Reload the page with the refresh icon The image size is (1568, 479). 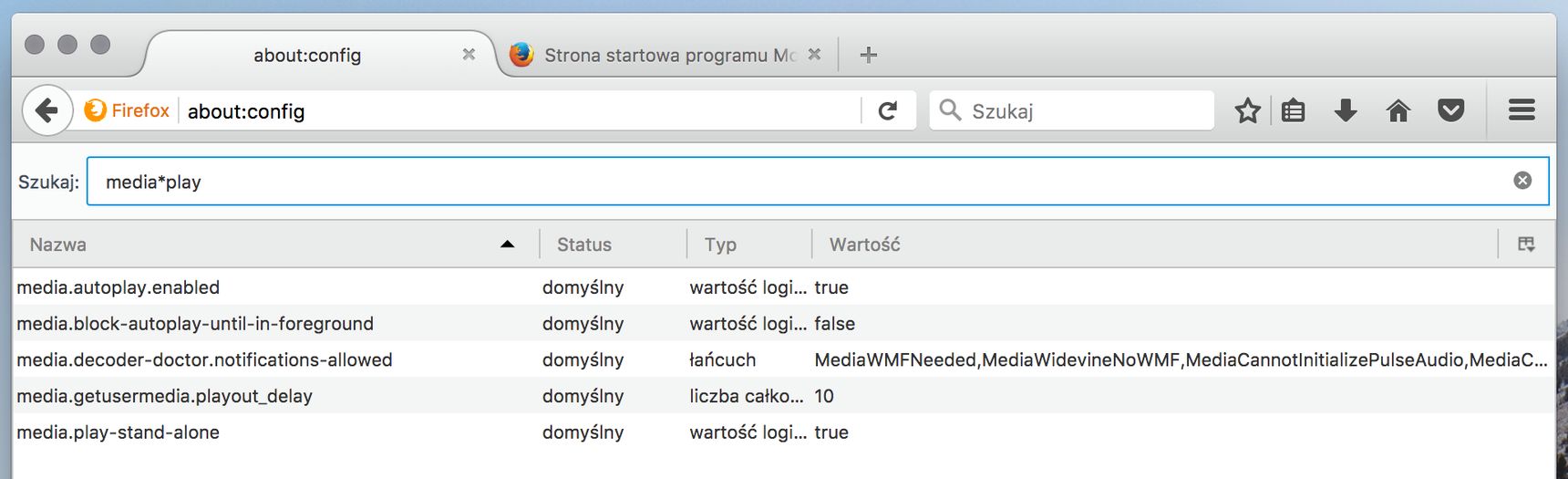(x=887, y=110)
